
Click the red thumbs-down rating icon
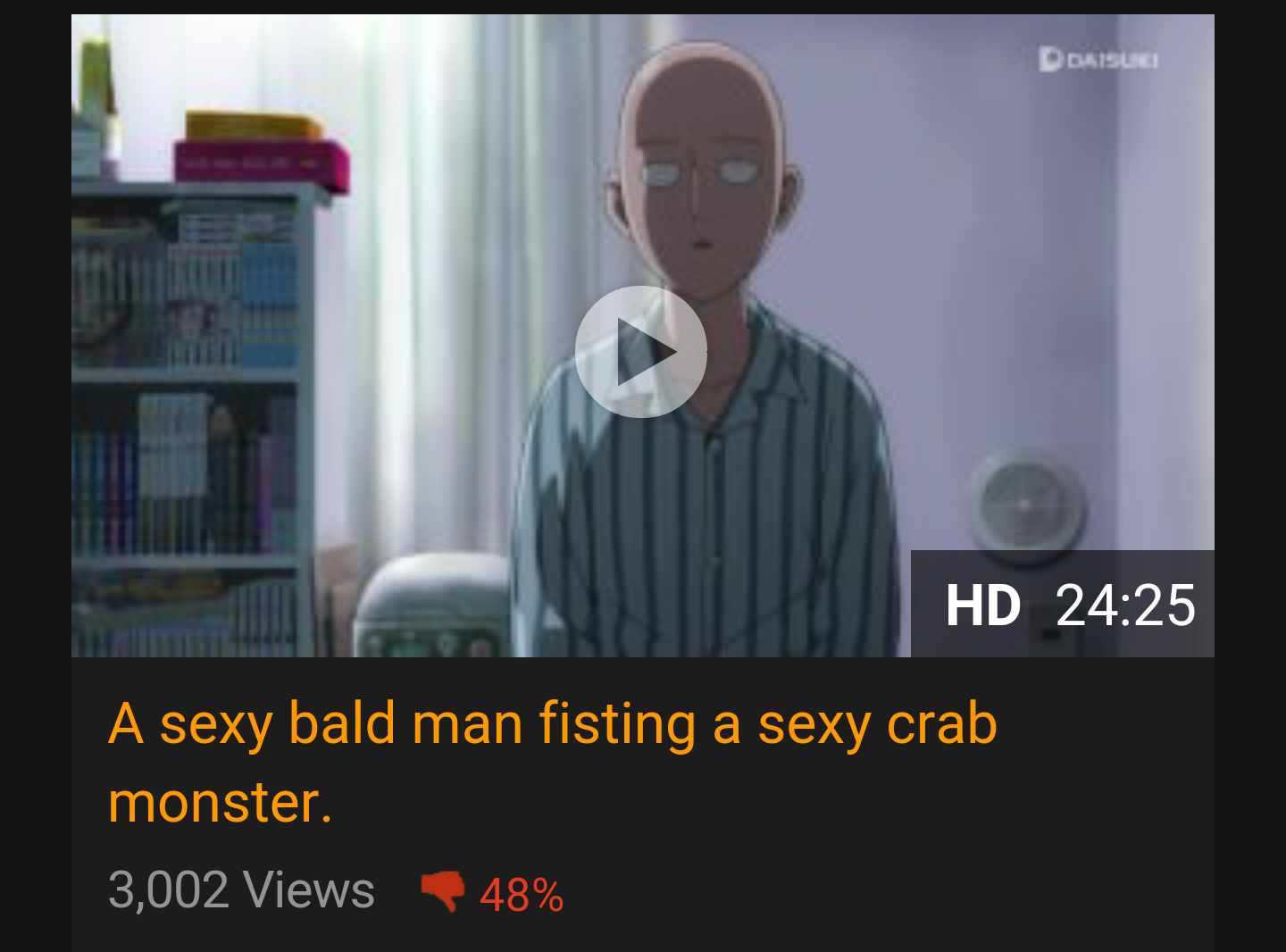[442, 891]
